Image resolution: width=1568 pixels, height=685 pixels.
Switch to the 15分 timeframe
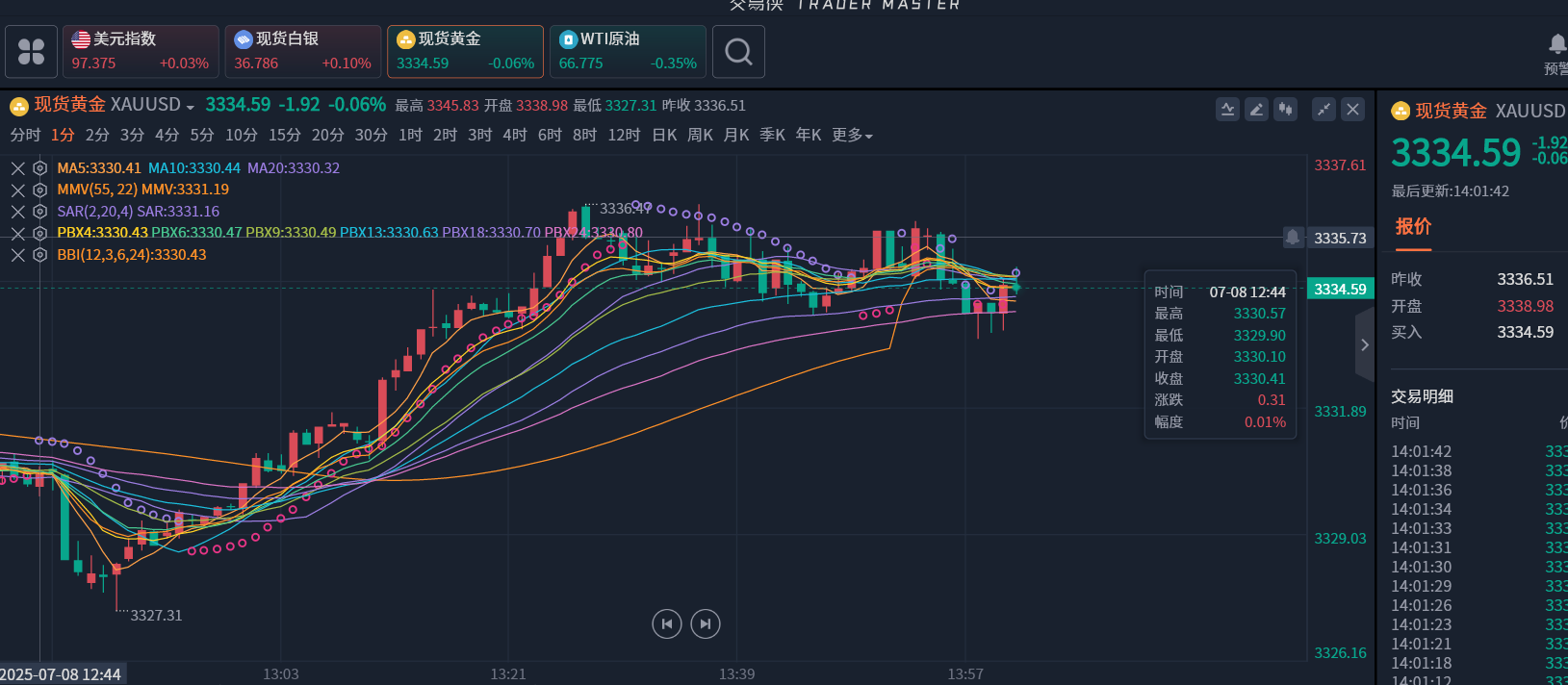pos(285,135)
